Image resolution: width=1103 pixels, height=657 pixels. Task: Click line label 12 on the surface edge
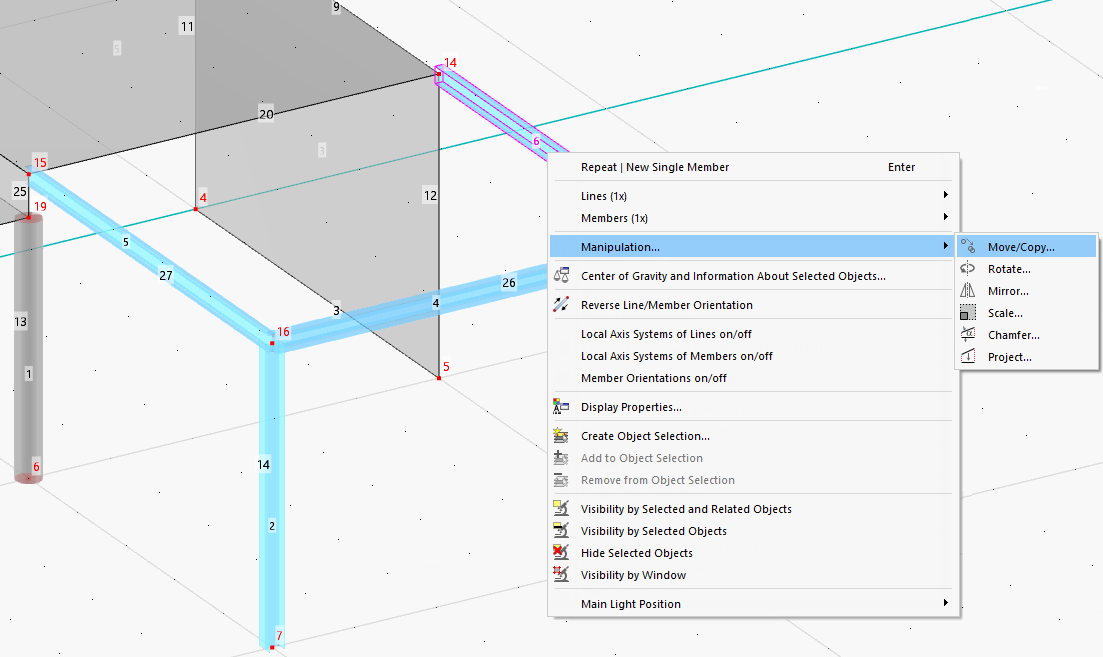pyautogui.click(x=431, y=195)
